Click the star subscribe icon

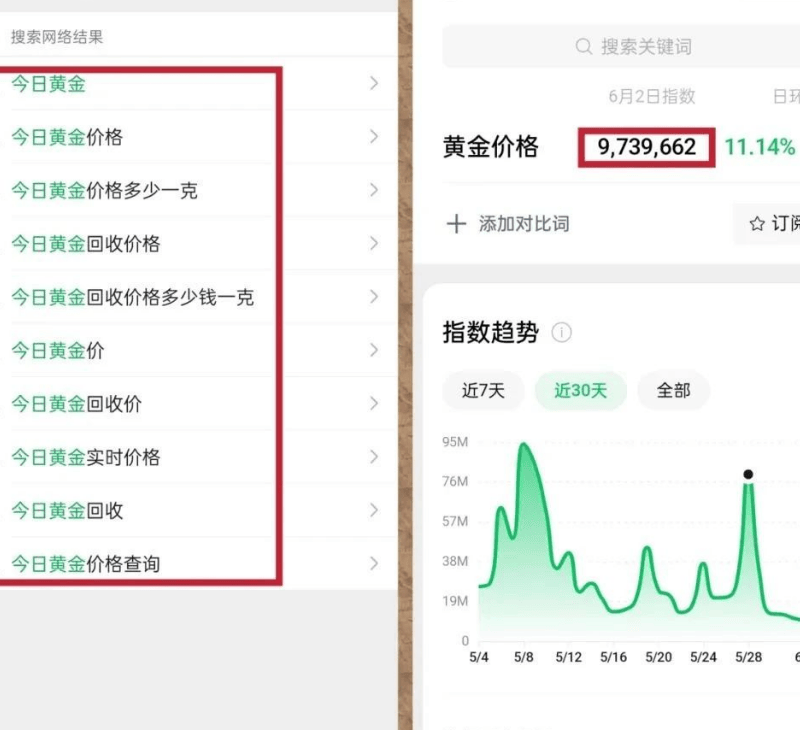[x=757, y=223]
